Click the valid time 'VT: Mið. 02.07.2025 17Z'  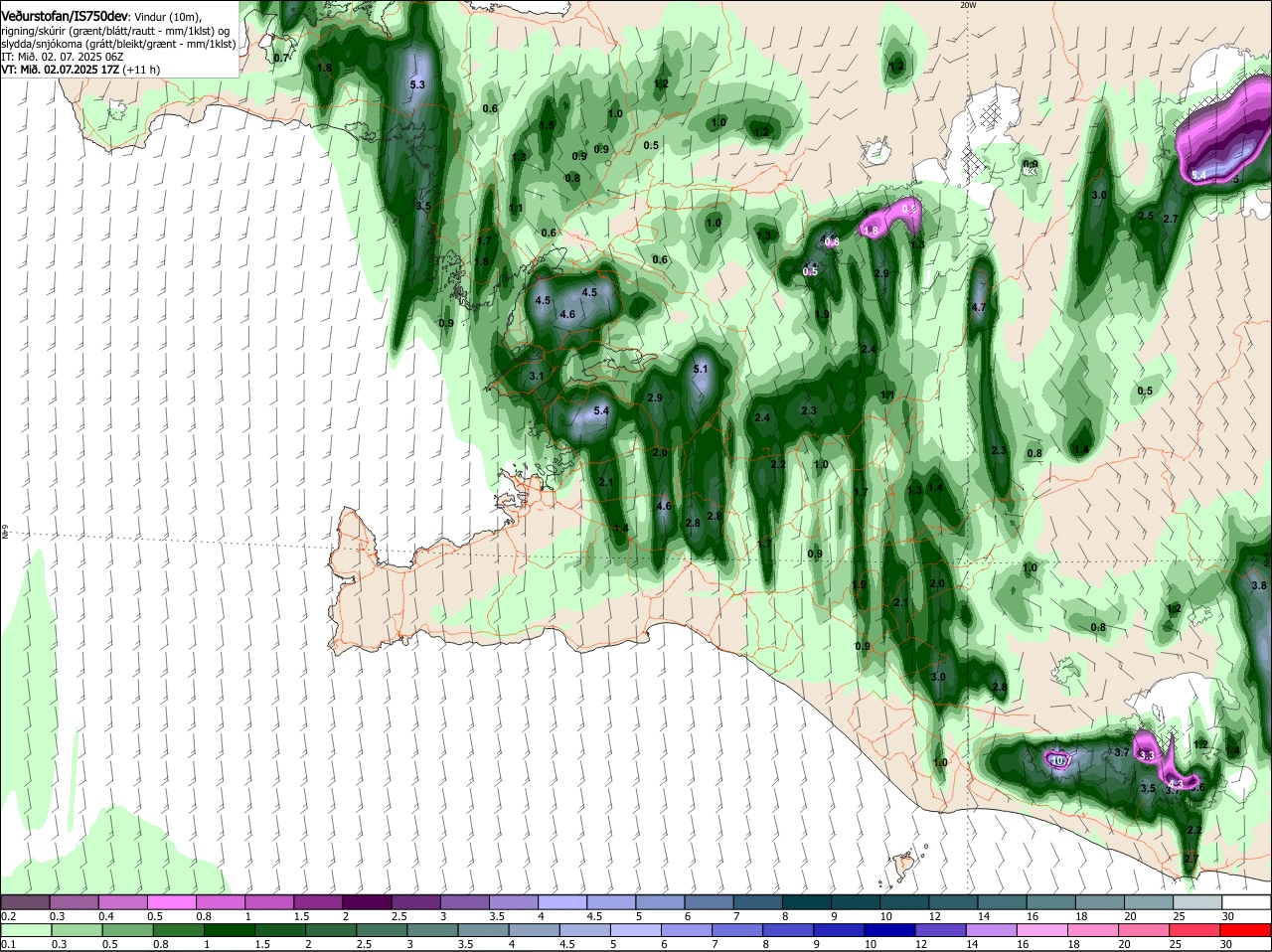[60, 70]
